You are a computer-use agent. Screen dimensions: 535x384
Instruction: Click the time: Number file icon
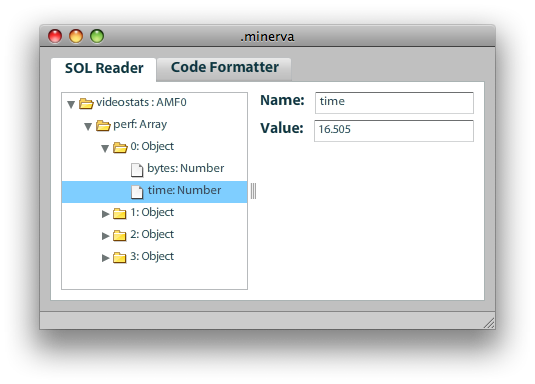[137, 191]
